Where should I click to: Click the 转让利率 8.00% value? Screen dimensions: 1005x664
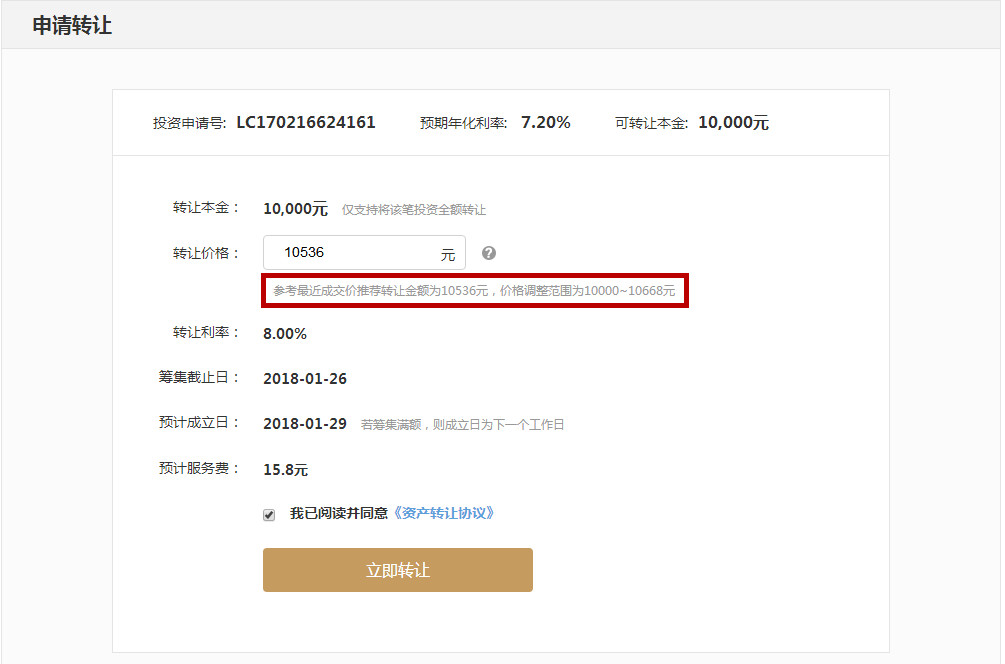click(285, 334)
